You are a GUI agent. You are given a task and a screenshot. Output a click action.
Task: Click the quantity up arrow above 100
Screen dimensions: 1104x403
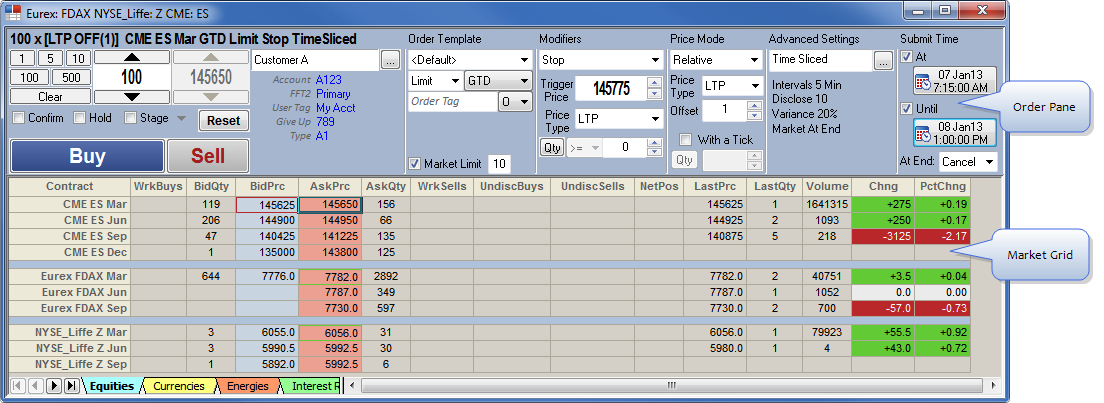pyautogui.click(x=132, y=57)
